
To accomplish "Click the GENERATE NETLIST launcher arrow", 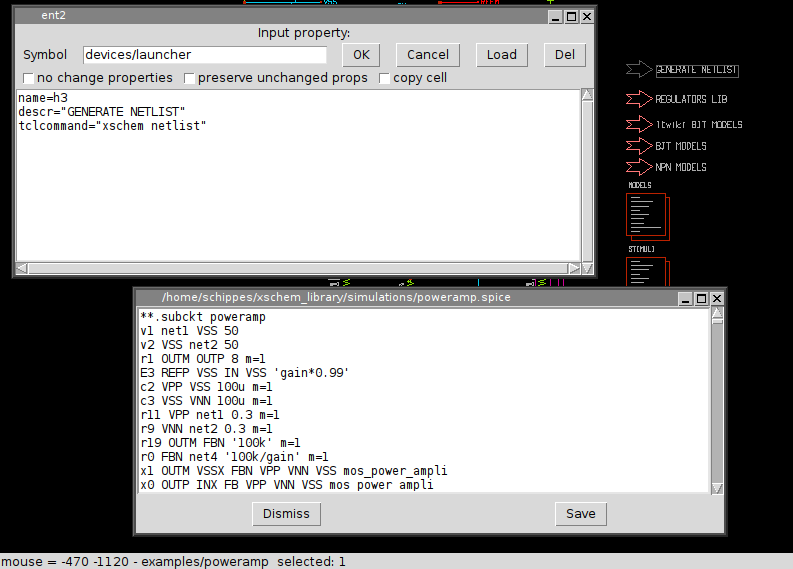I will tap(638, 70).
